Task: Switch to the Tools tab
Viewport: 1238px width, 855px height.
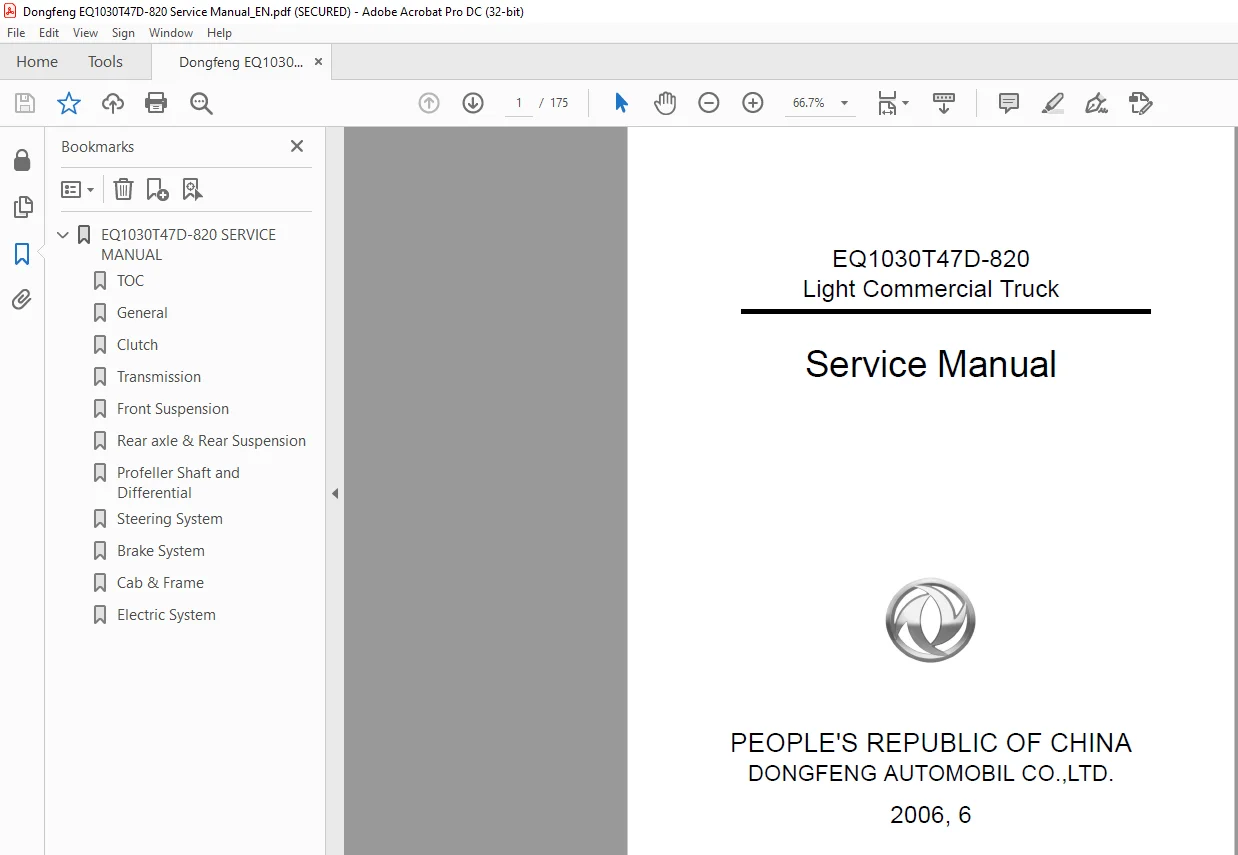Action: point(105,62)
